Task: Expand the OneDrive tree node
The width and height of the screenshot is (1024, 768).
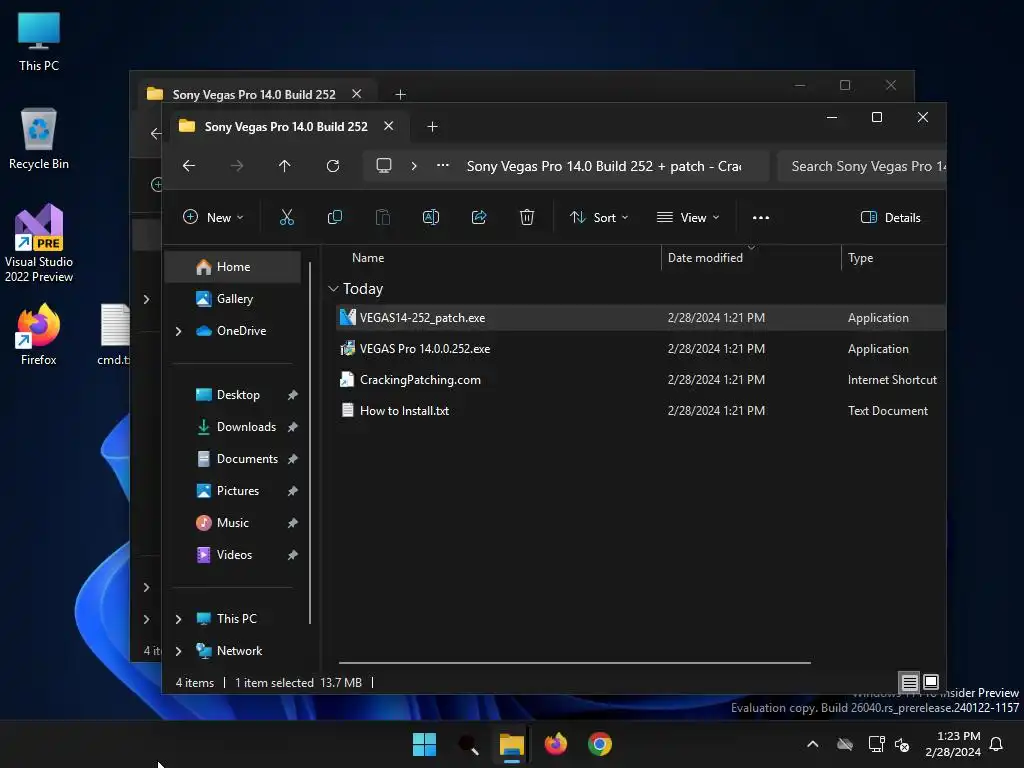Action: pos(178,331)
